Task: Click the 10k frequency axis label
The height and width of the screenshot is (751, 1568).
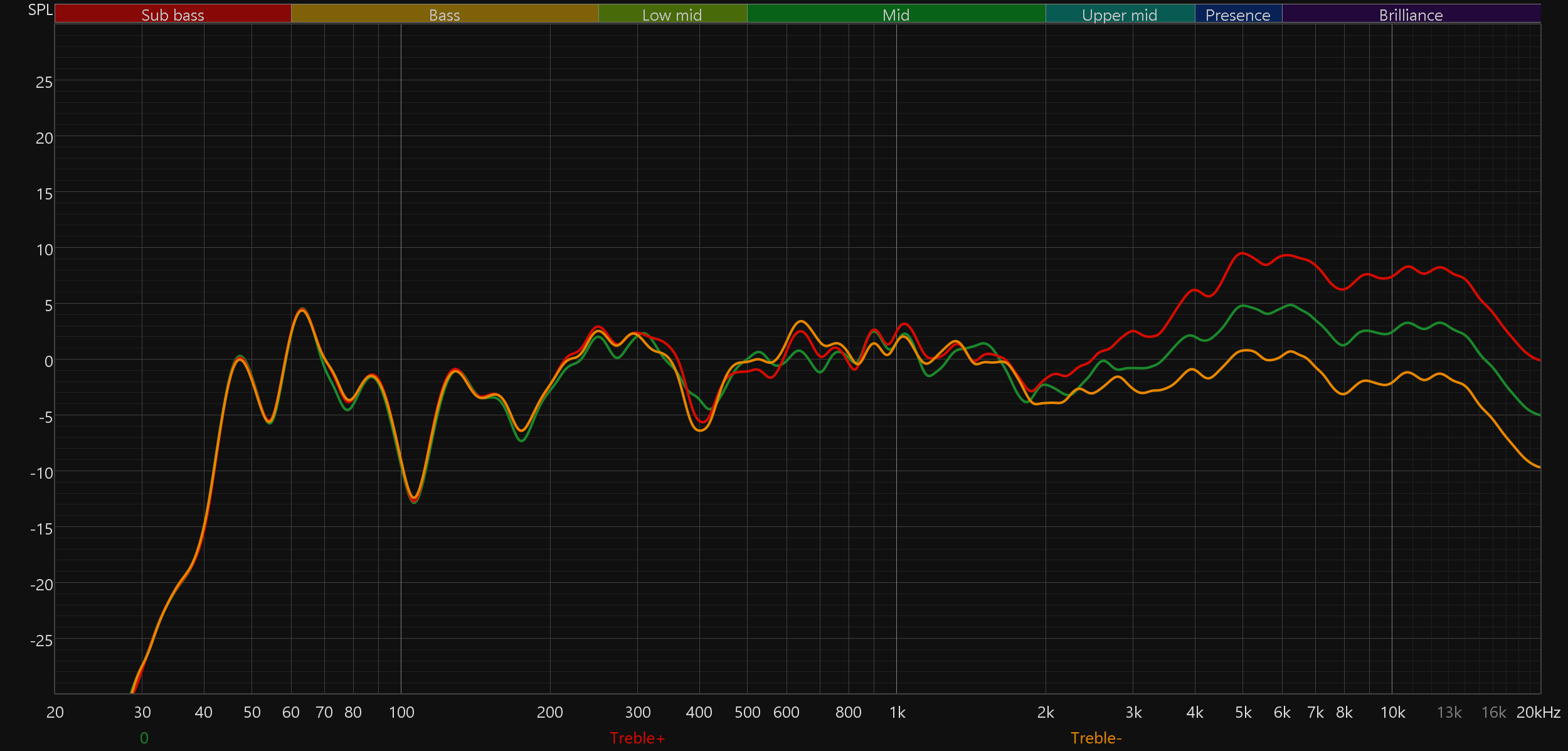Action: pos(1392,712)
